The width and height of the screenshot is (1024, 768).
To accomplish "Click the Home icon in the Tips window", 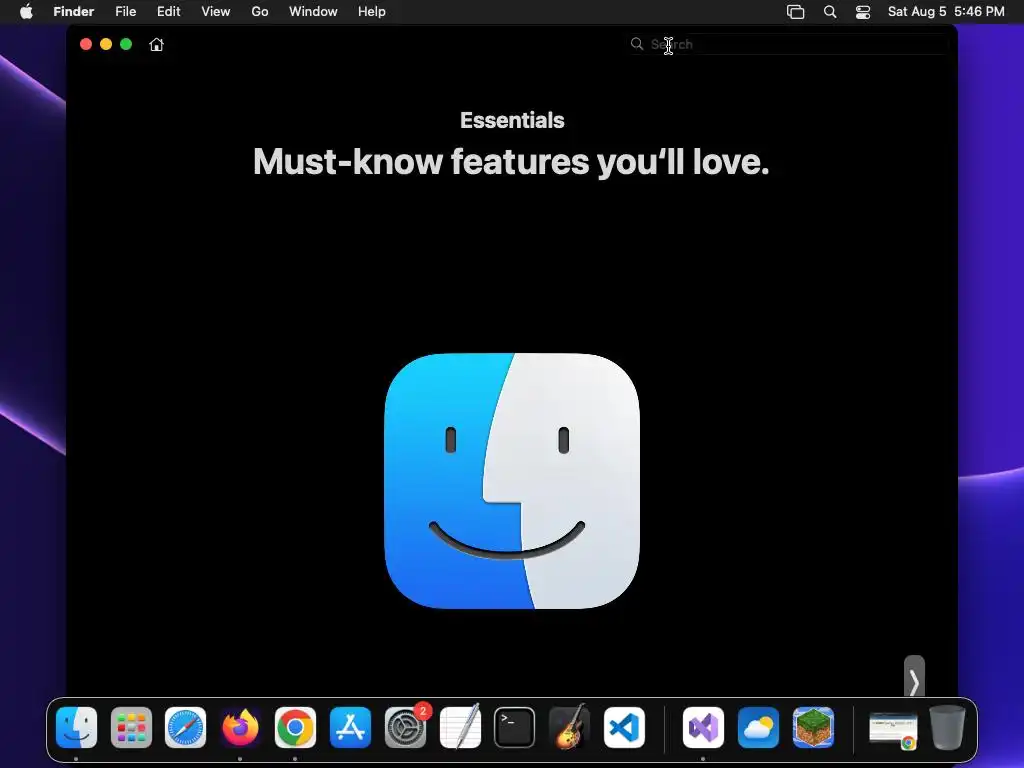I will pyautogui.click(x=156, y=44).
